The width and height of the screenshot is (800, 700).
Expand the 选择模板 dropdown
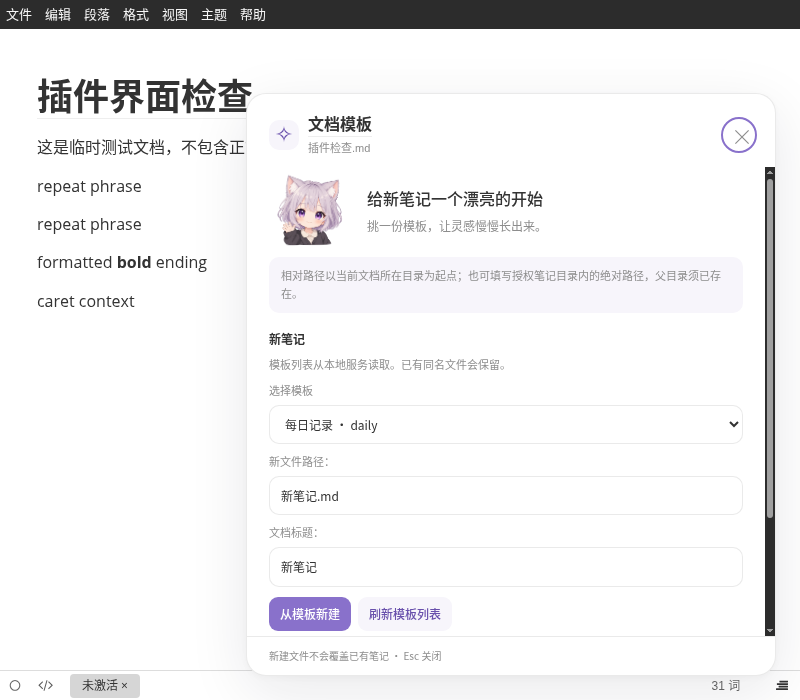point(506,424)
